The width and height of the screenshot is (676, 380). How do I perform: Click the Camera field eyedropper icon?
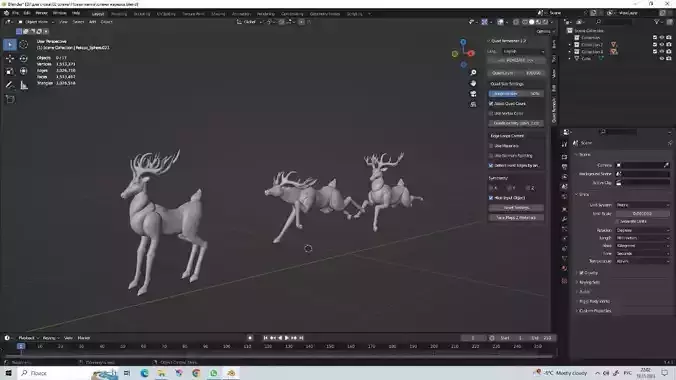click(666, 165)
